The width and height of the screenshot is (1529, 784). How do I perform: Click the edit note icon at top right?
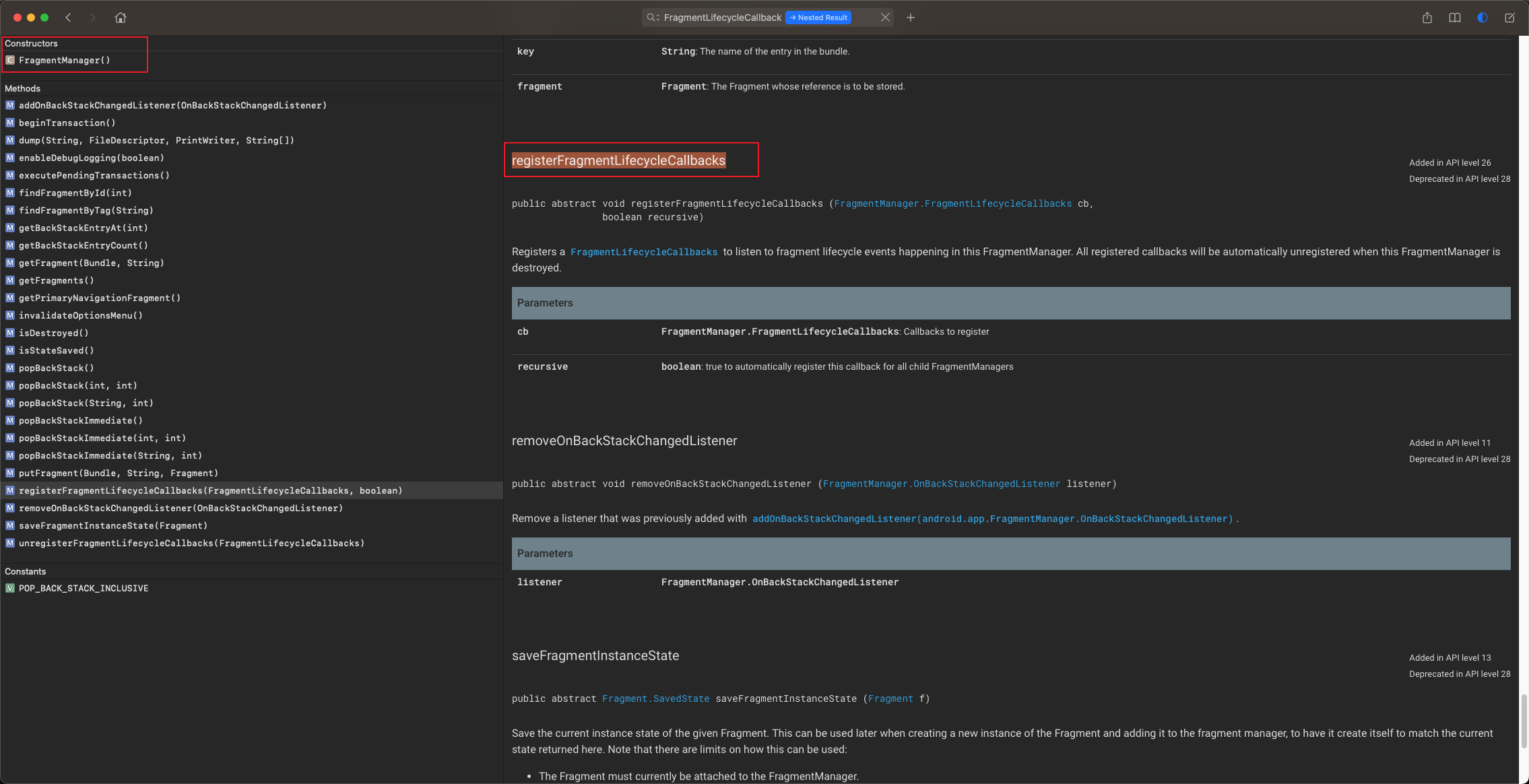pyautogui.click(x=1509, y=18)
